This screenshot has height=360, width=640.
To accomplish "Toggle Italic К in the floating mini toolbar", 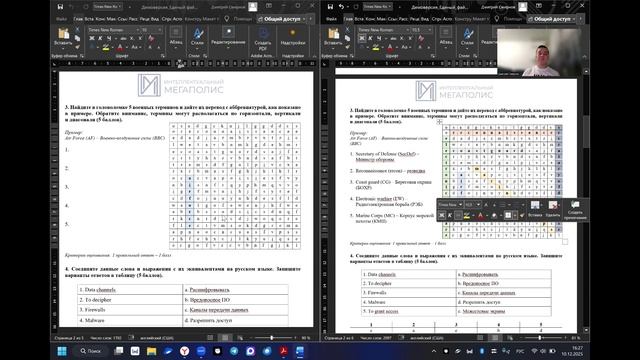I will coord(450,215).
